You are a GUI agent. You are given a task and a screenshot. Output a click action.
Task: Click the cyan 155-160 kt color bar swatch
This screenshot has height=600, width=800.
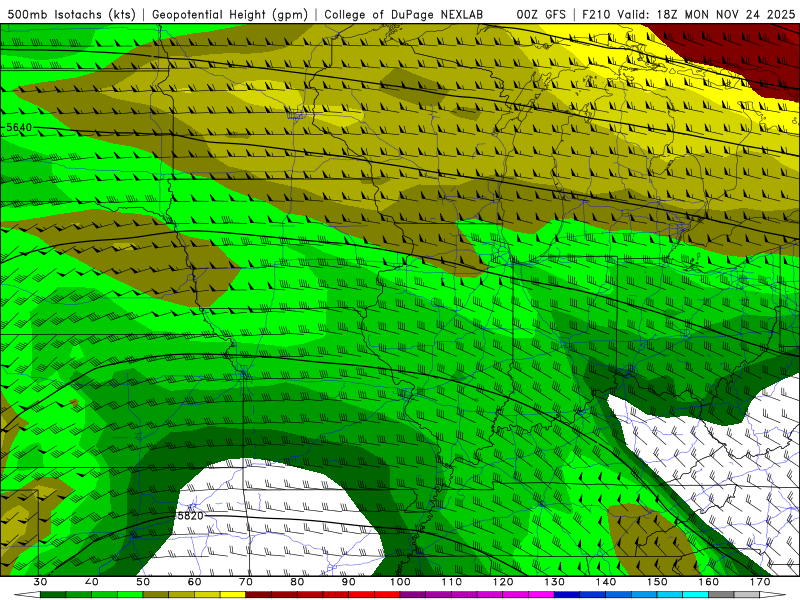point(695,595)
